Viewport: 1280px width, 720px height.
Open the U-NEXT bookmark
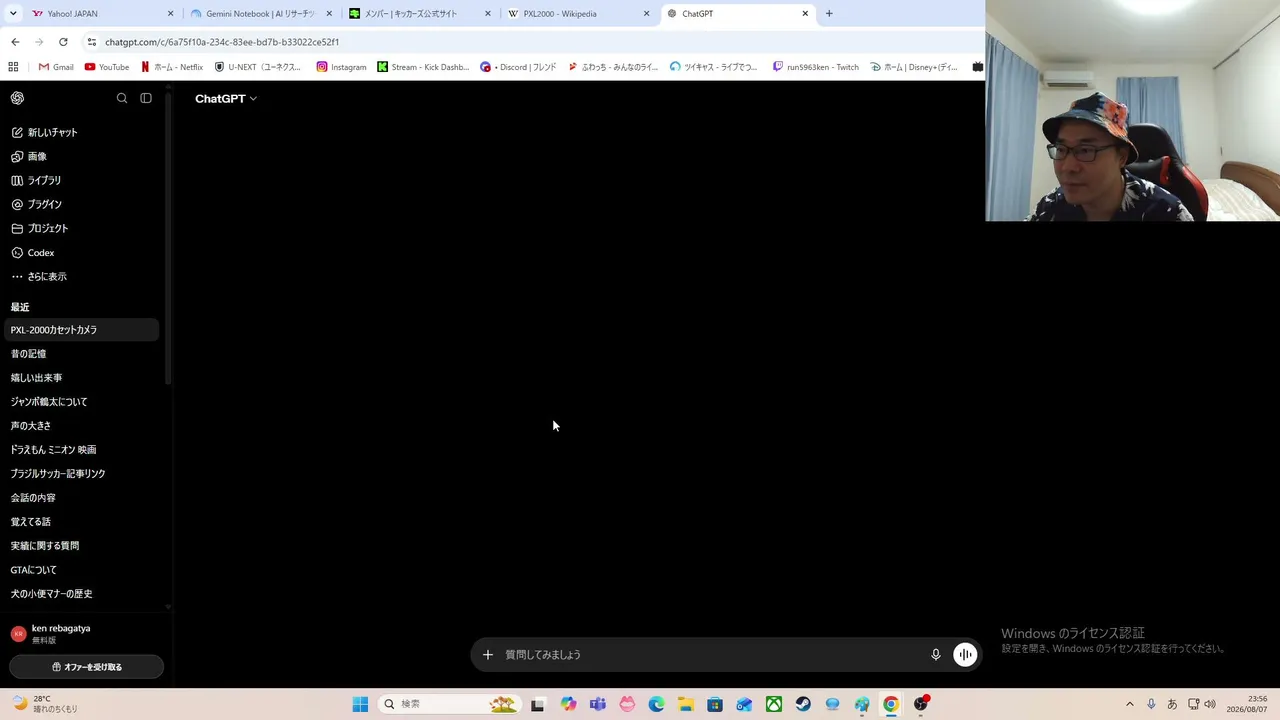258,67
